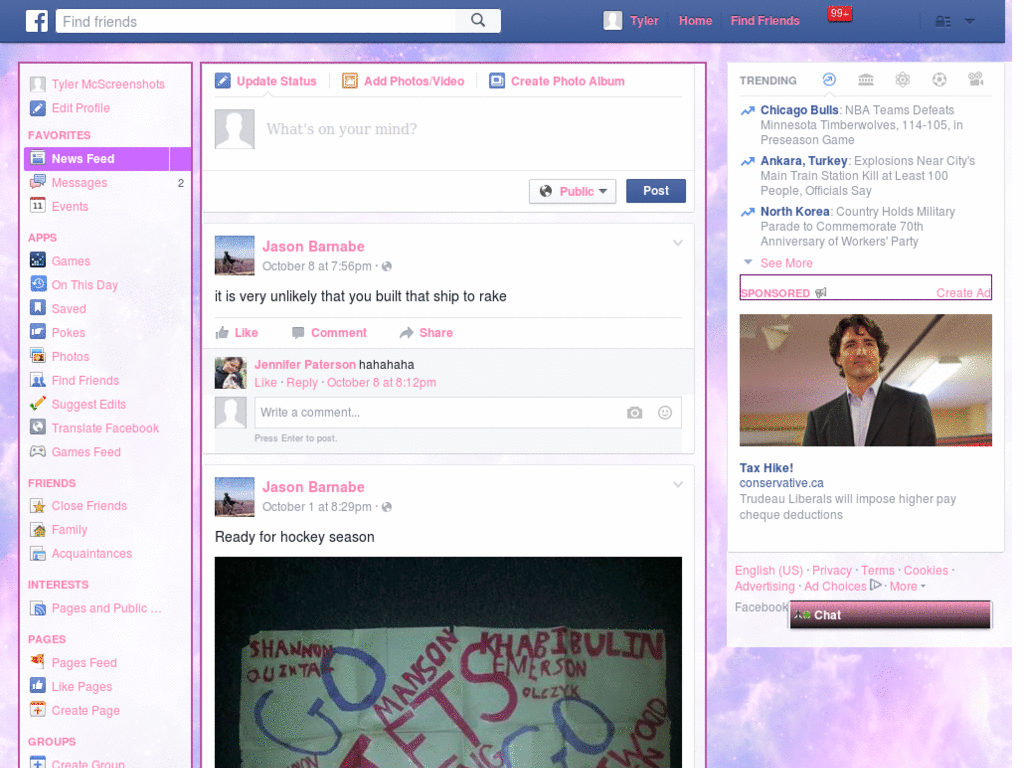
Task: Go to Home in top bar
Action: (696, 21)
